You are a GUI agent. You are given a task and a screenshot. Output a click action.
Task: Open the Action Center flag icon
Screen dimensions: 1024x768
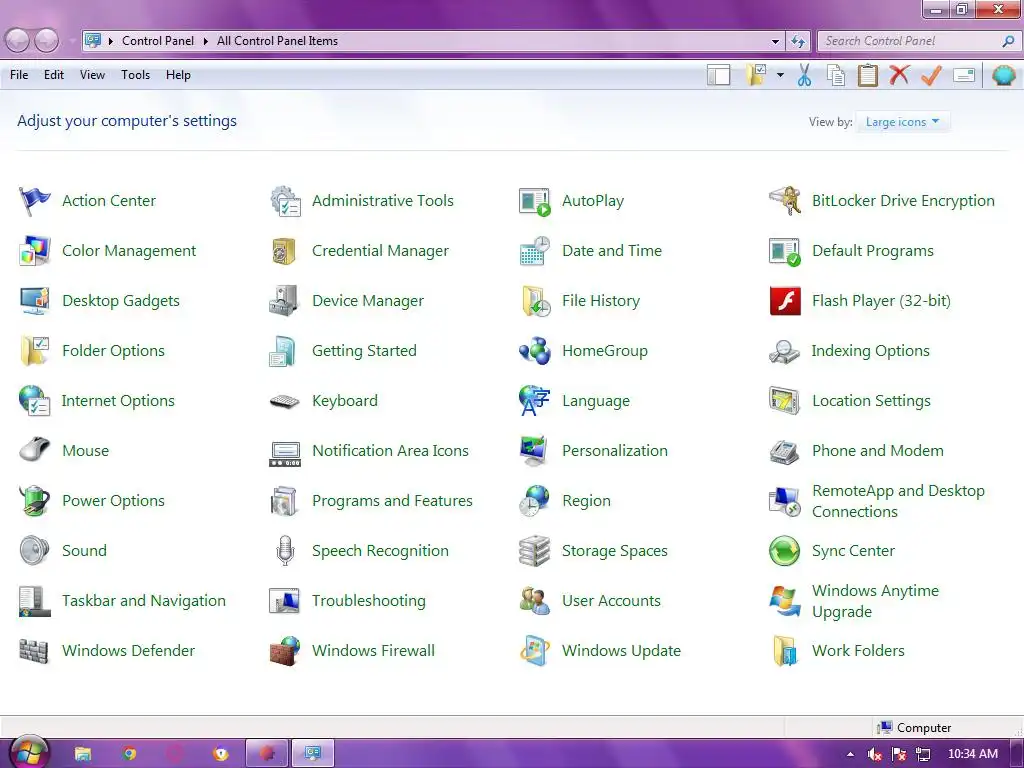34,200
